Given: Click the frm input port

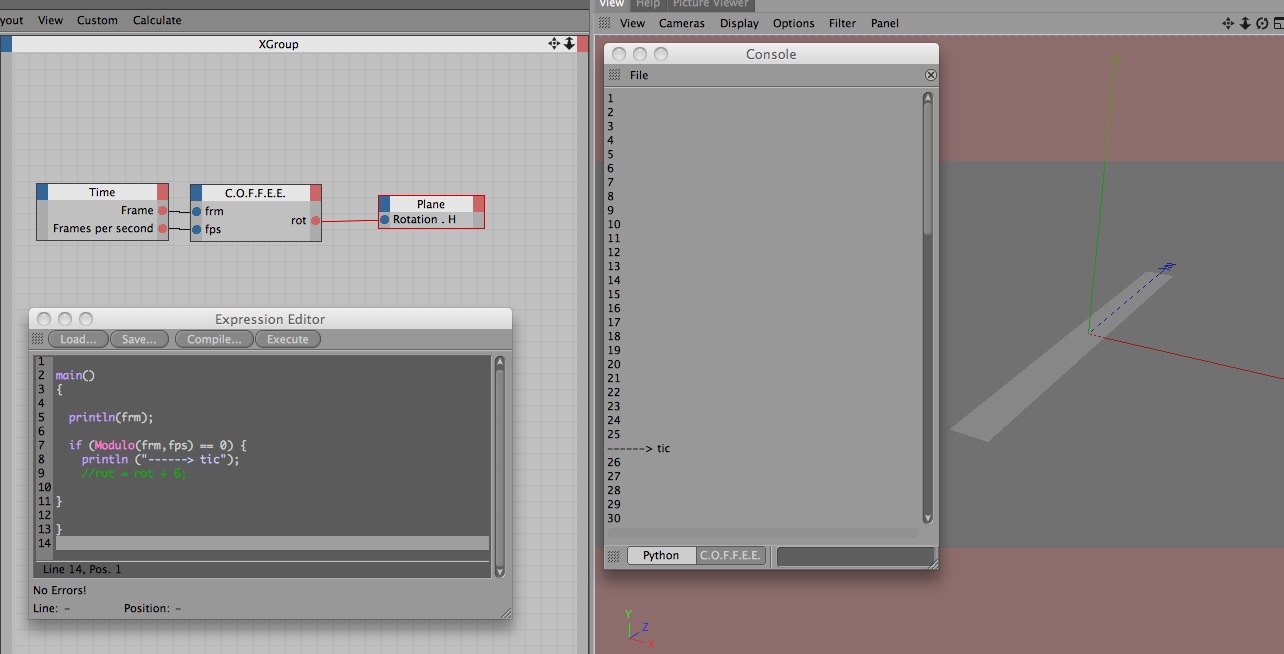Looking at the screenshot, I should click(x=196, y=212).
